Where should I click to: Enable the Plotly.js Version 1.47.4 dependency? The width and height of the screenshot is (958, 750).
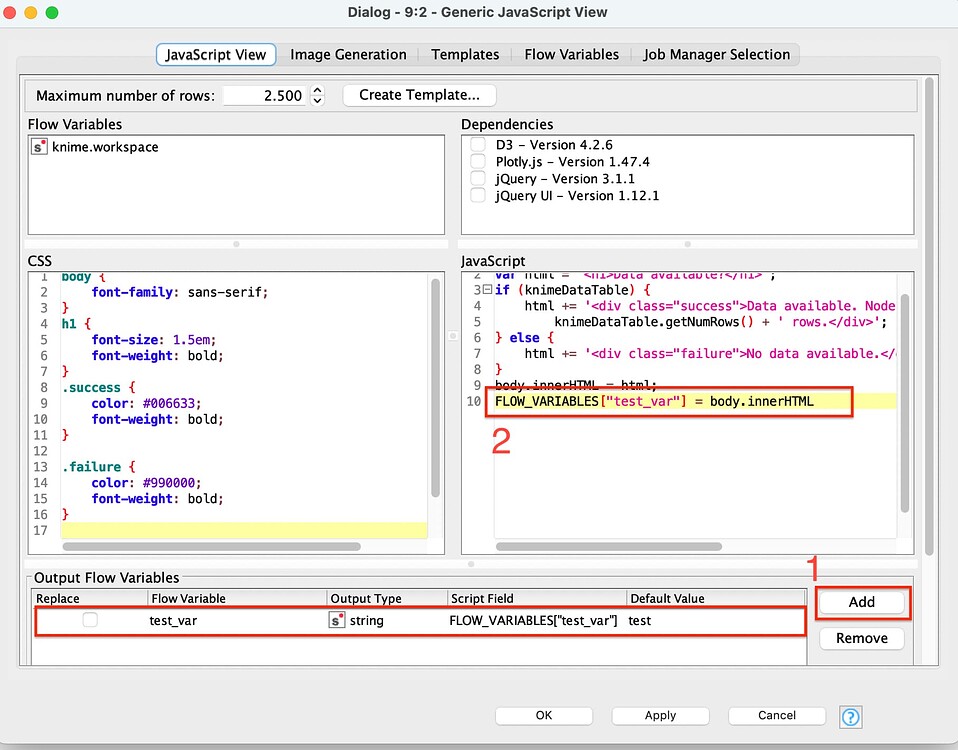pyautogui.click(x=478, y=161)
